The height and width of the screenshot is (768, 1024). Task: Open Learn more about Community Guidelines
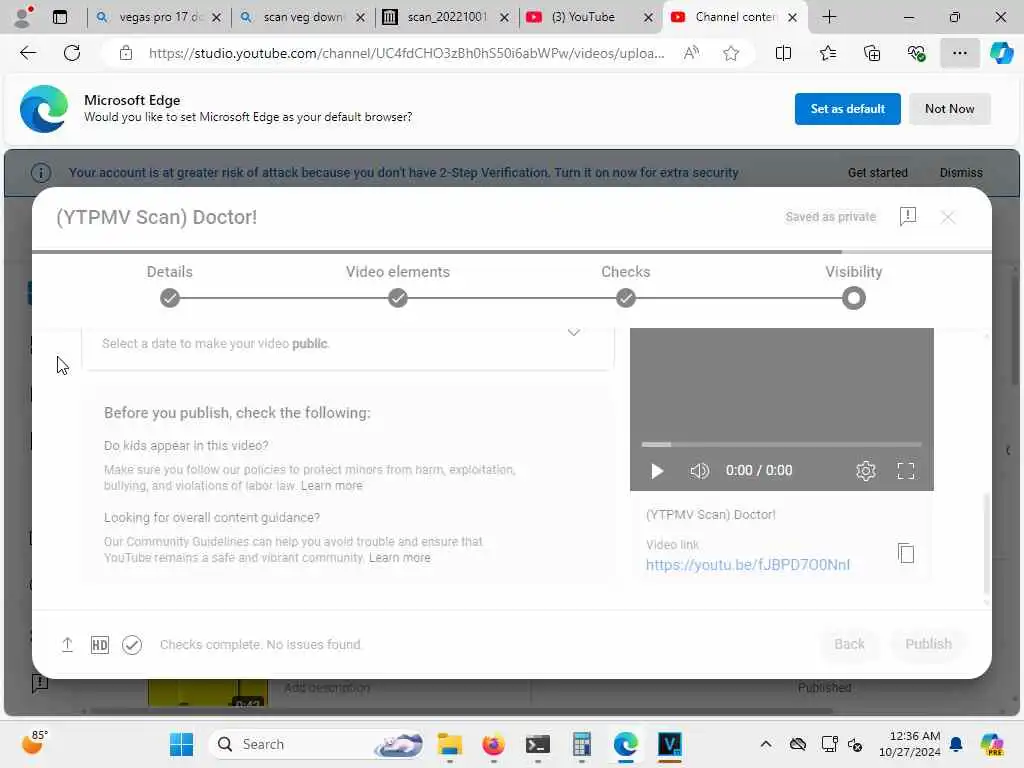click(400, 558)
